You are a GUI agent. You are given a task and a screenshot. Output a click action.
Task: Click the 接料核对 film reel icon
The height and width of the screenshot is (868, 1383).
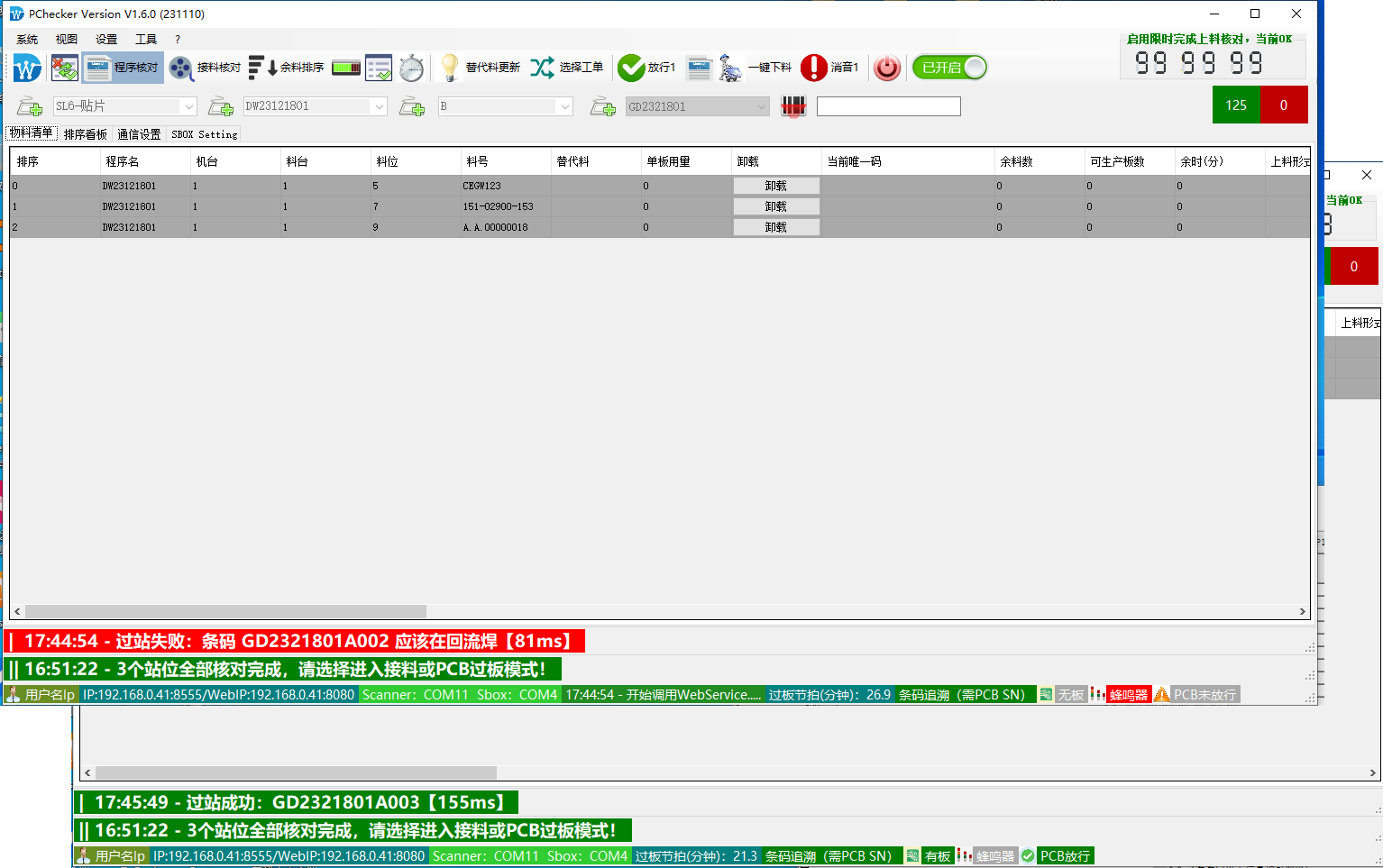tap(181, 68)
